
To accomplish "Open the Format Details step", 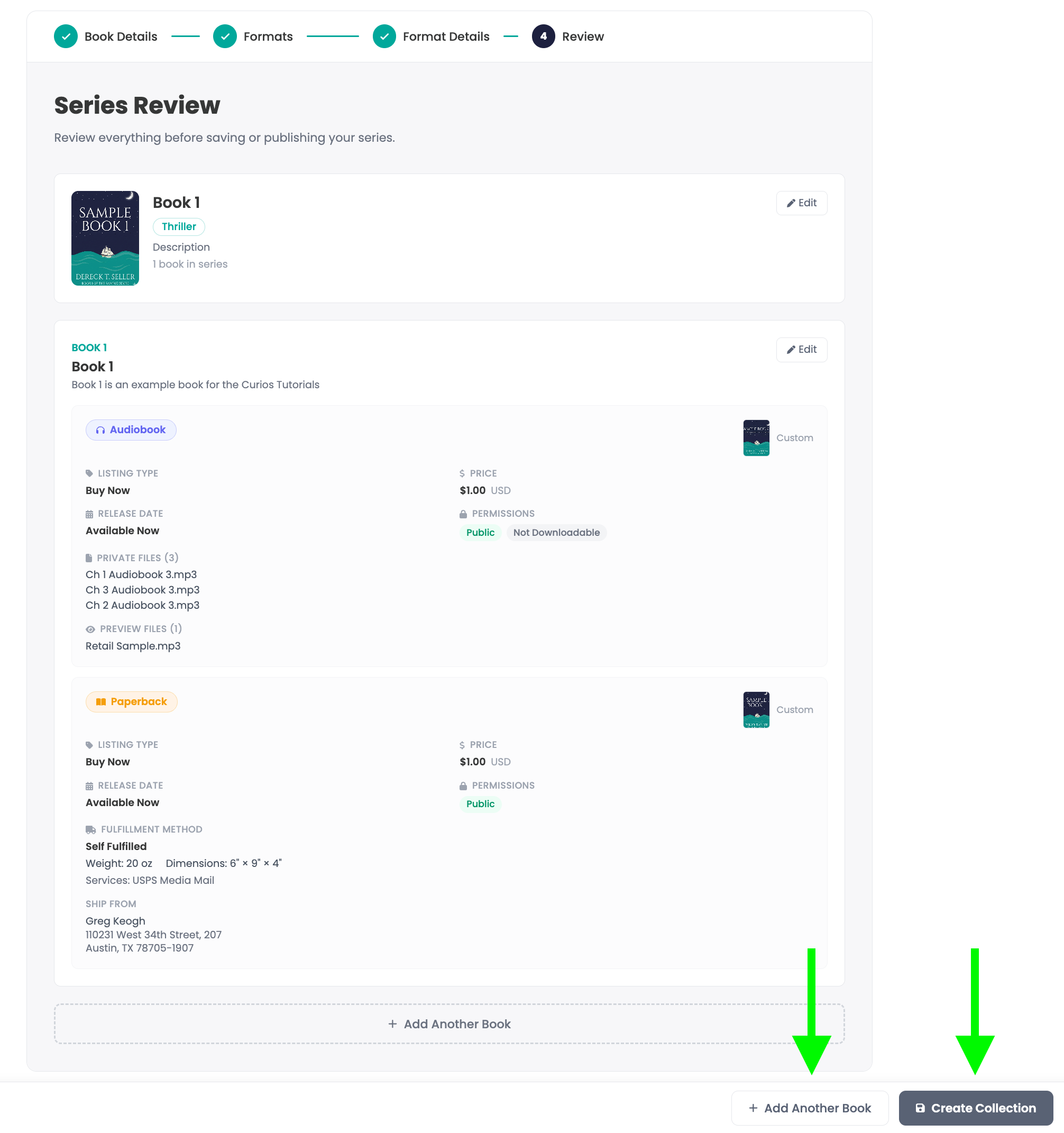I will coord(431,36).
